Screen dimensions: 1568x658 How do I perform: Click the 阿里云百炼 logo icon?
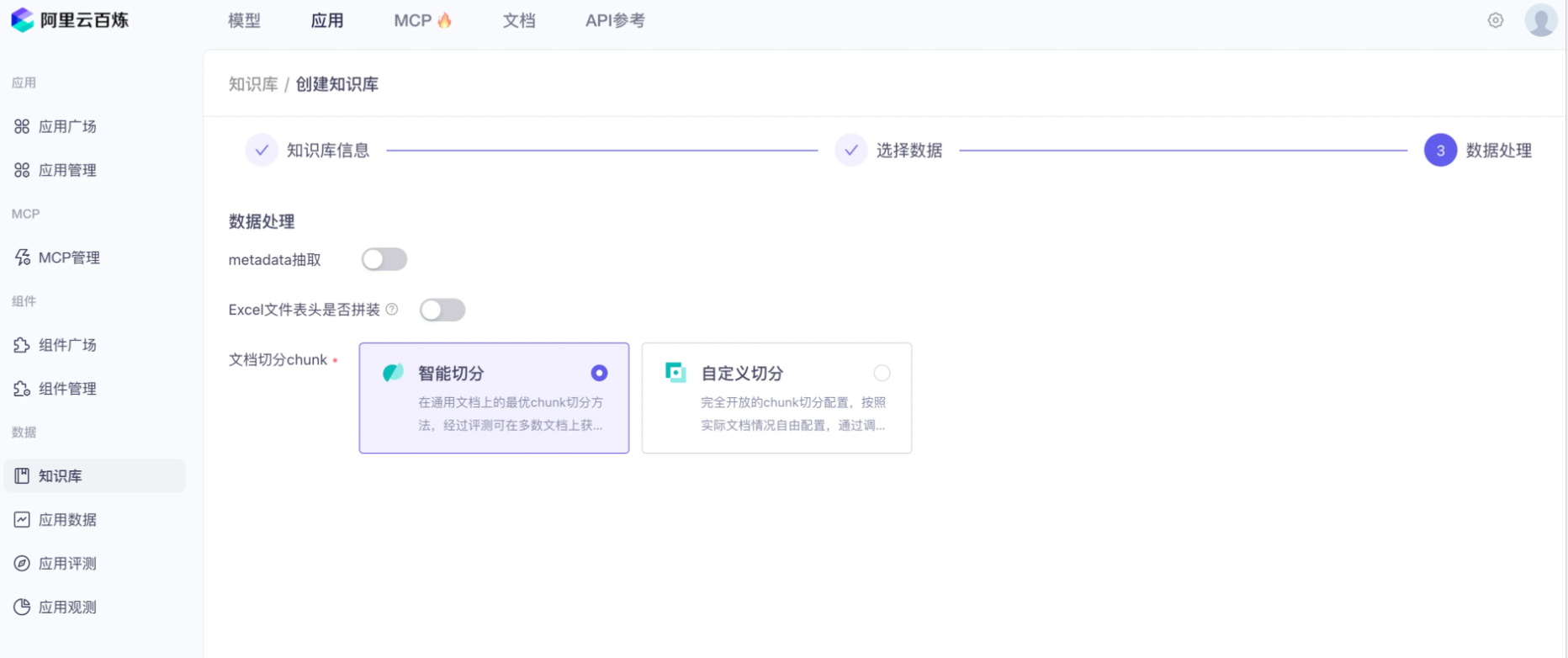tap(23, 20)
